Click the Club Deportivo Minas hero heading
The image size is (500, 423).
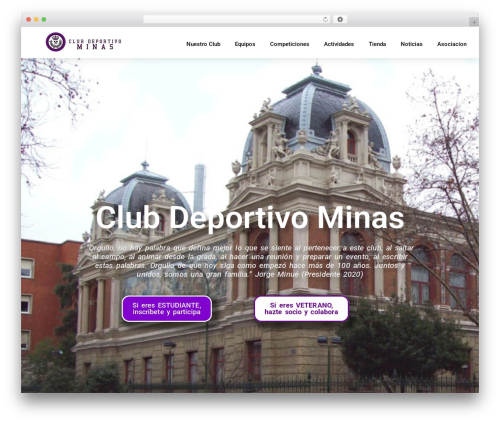[x=250, y=218]
